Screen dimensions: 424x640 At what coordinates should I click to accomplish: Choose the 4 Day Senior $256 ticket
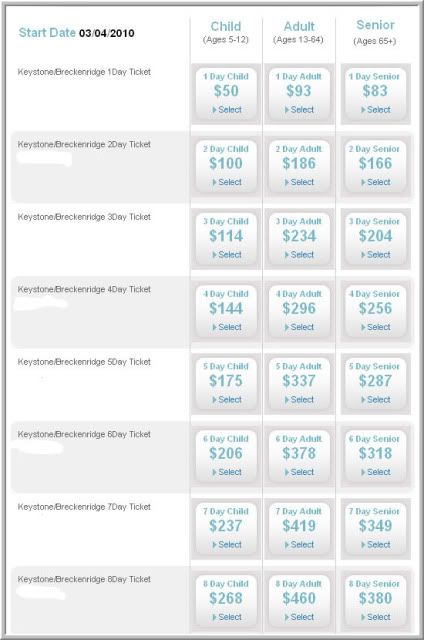coord(375,311)
